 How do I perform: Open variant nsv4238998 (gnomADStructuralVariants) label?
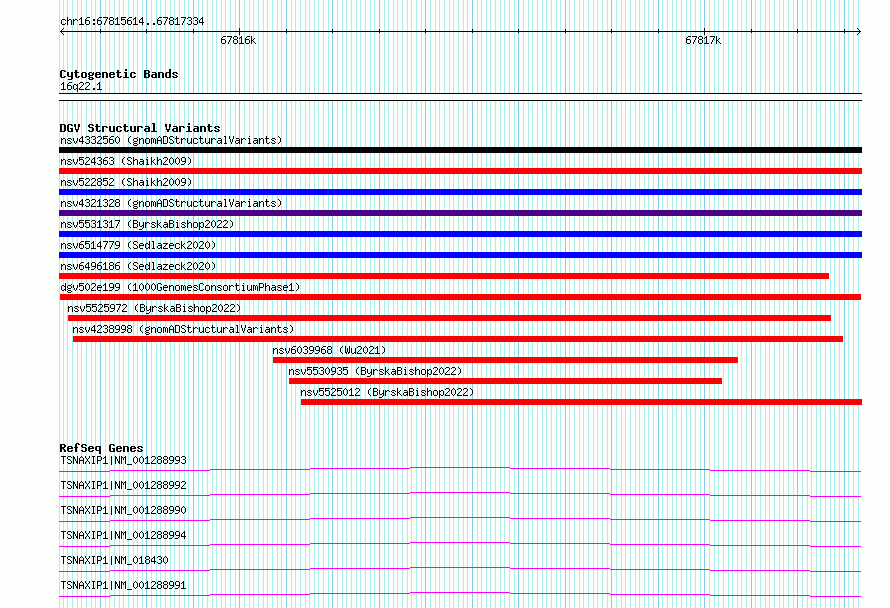pos(183,329)
